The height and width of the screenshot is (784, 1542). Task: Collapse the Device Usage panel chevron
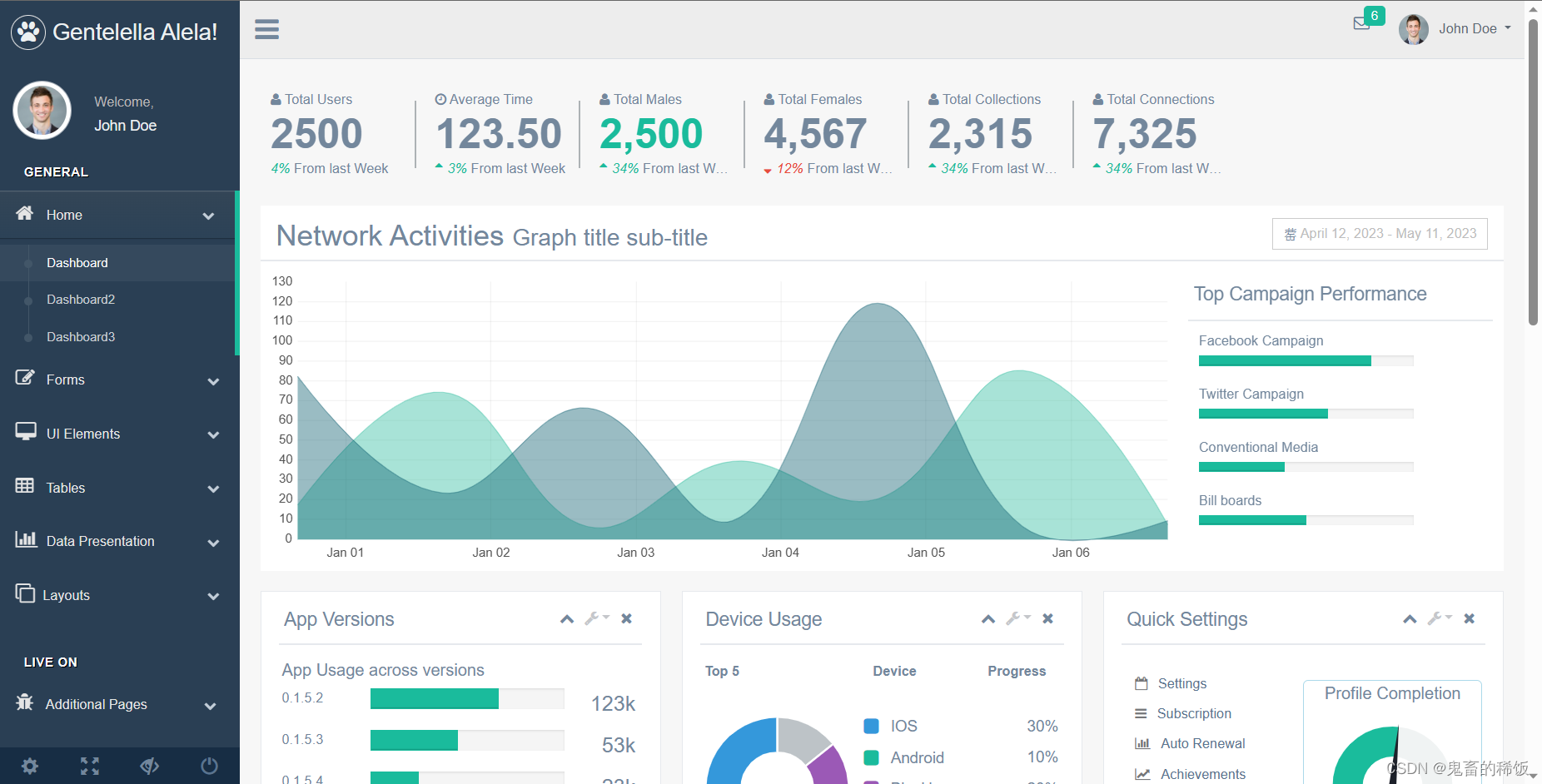click(x=988, y=618)
